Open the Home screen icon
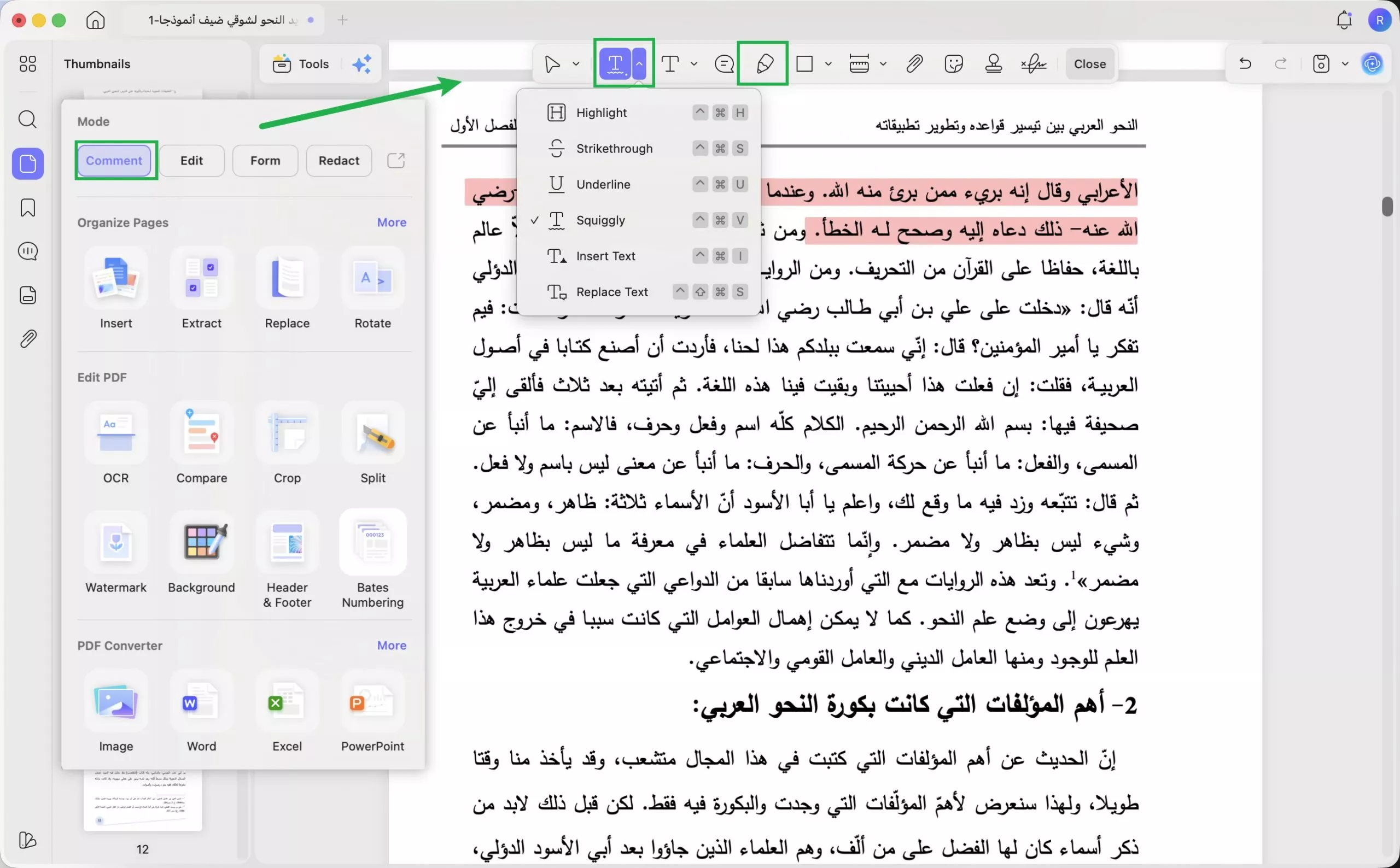The image size is (1400, 868). [x=95, y=20]
